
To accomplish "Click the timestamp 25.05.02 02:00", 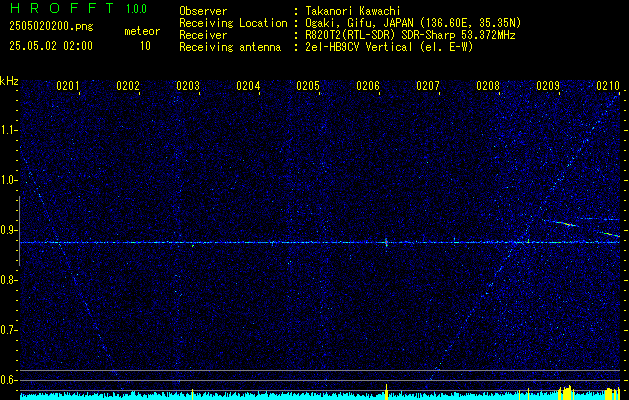I will (x=51, y=46).
